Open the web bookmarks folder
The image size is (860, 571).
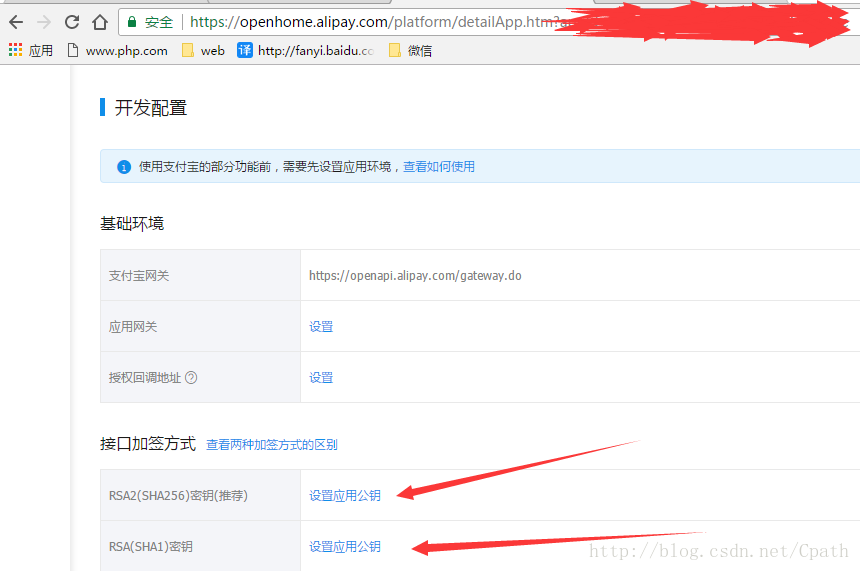pos(203,50)
